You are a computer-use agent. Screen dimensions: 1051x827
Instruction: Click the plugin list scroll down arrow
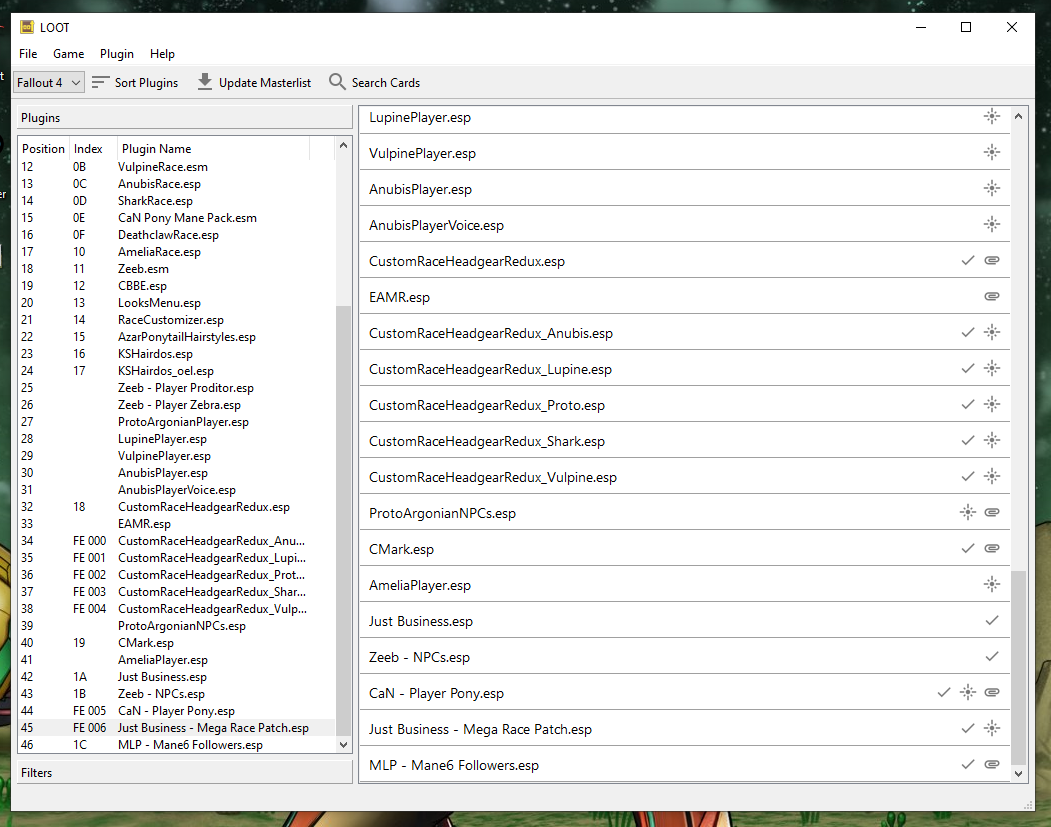[343, 745]
